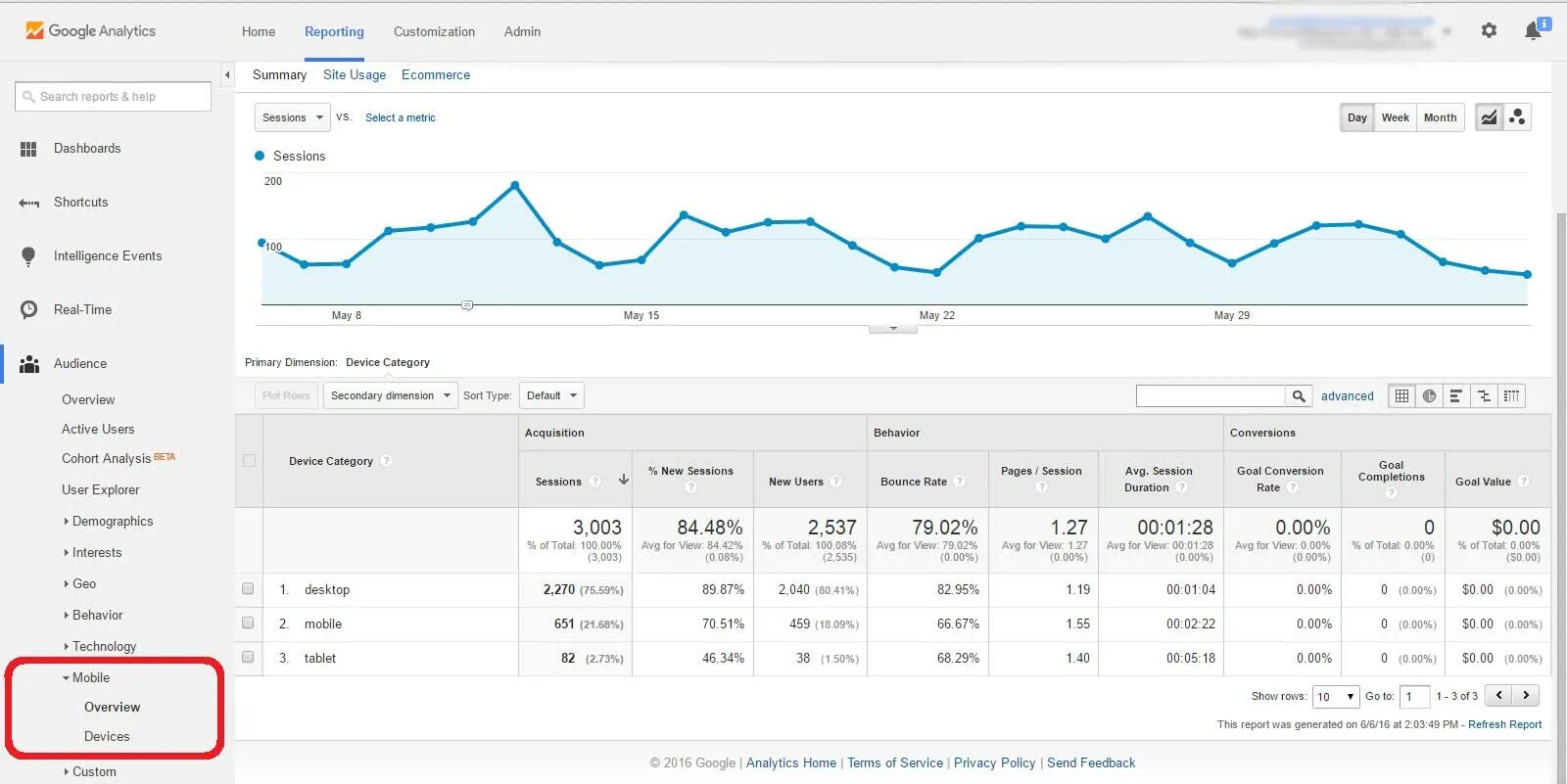Open the Sessions metric dropdown
Image resolution: width=1567 pixels, height=784 pixels.
click(x=292, y=117)
